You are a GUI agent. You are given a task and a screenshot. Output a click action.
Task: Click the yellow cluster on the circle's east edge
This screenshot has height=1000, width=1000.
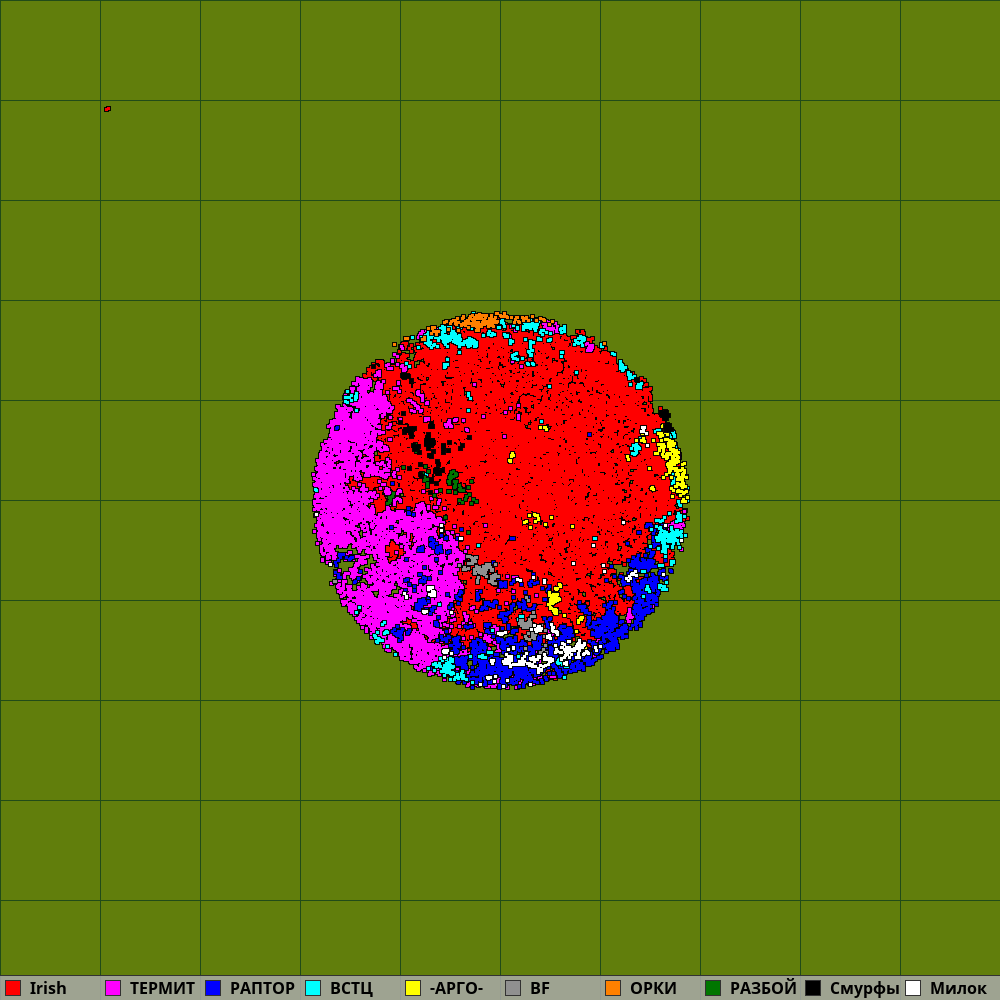(x=673, y=463)
